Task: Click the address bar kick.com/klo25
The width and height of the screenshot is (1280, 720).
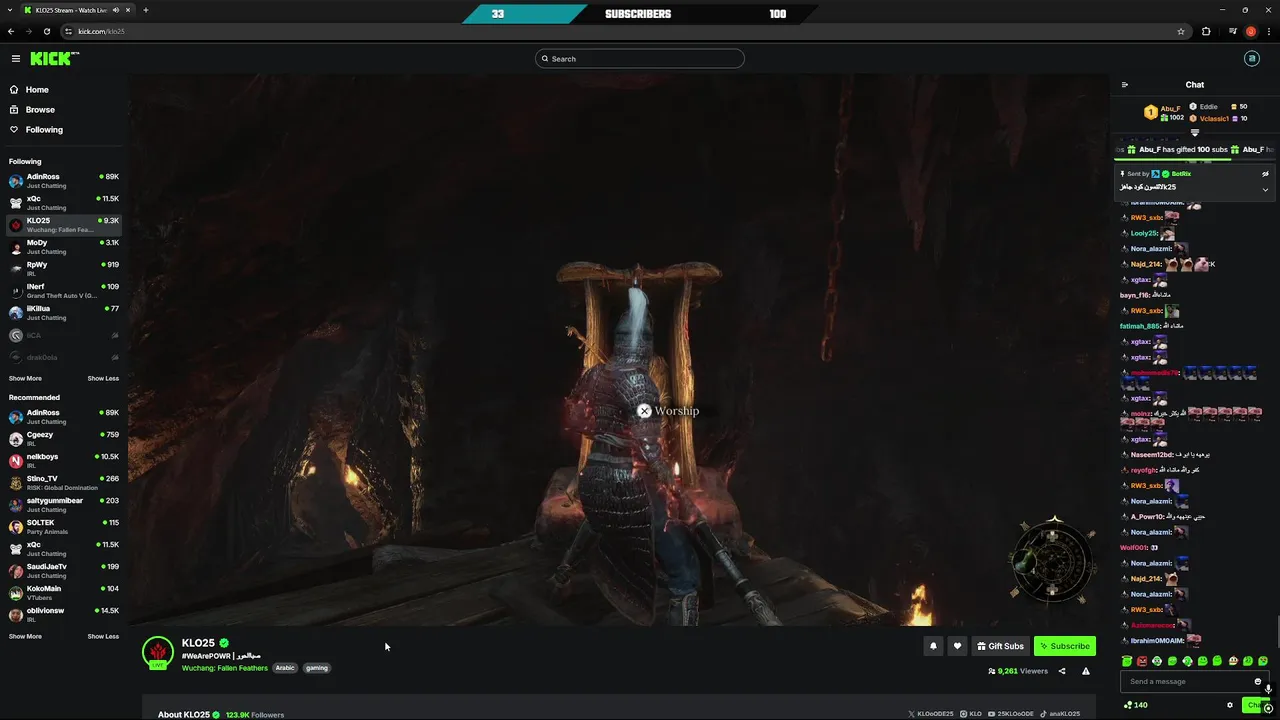Action: tap(101, 31)
